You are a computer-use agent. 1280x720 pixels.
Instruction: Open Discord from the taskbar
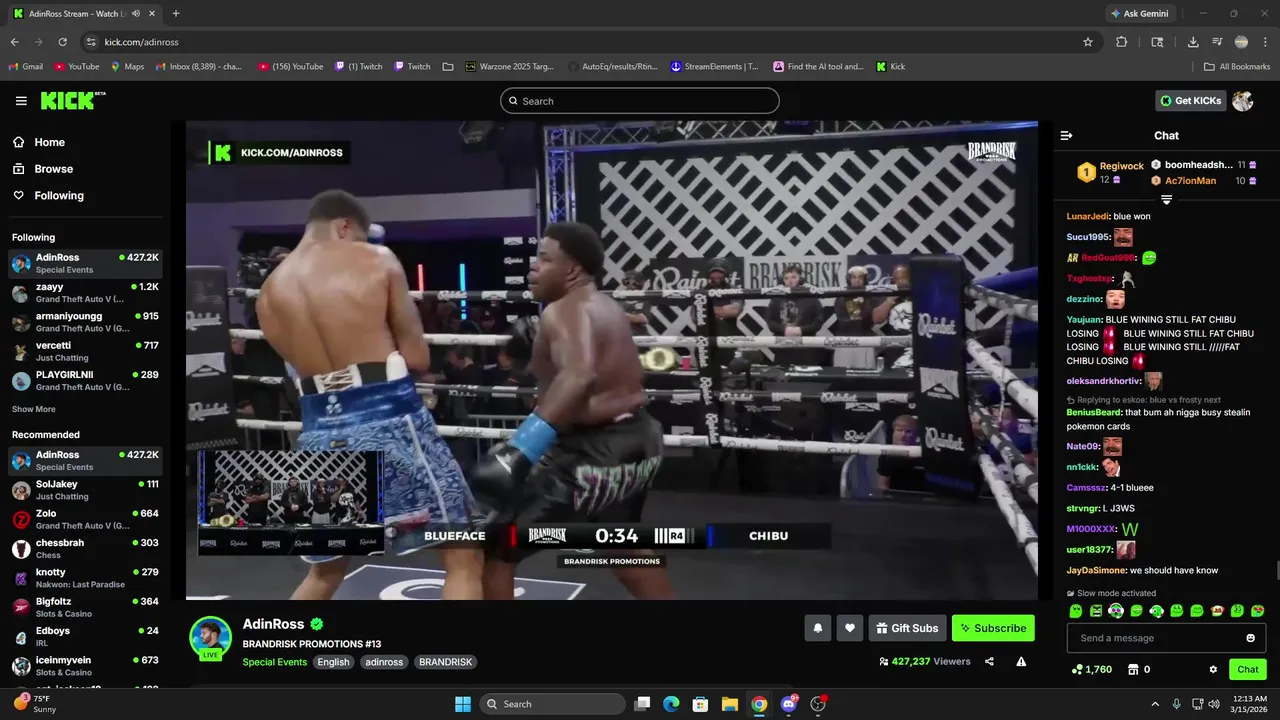(x=789, y=704)
